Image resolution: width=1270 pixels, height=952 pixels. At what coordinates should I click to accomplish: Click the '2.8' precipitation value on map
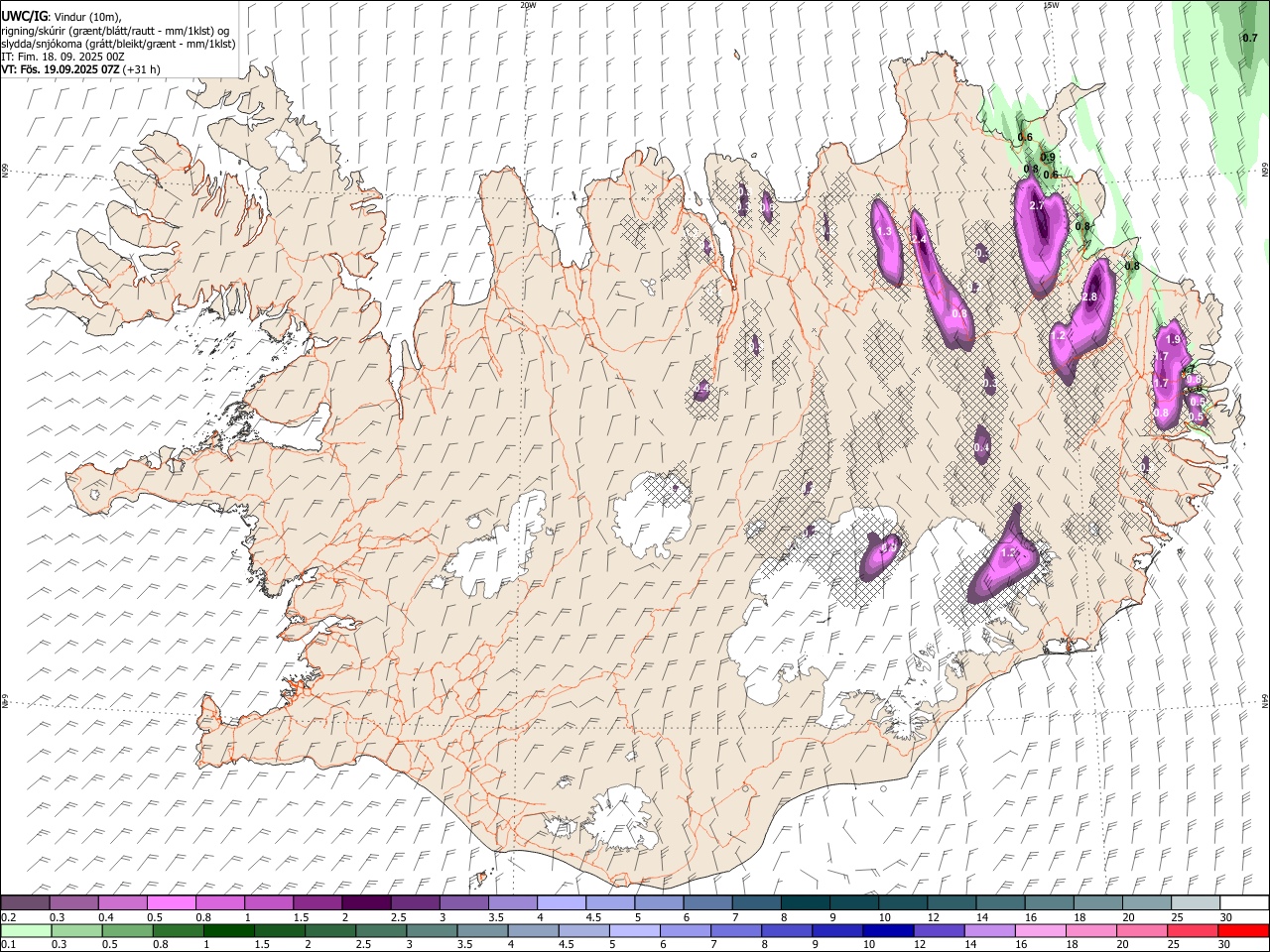tap(1088, 297)
